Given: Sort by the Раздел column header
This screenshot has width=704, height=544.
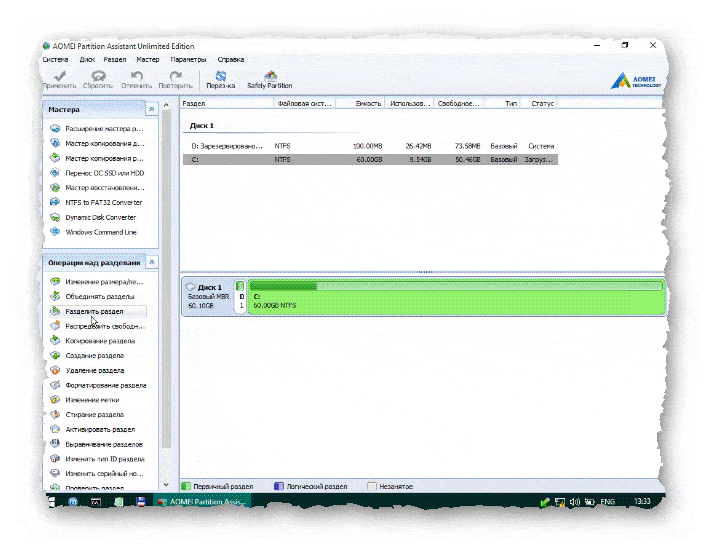Looking at the screenshot, I should tap(227, 104).
